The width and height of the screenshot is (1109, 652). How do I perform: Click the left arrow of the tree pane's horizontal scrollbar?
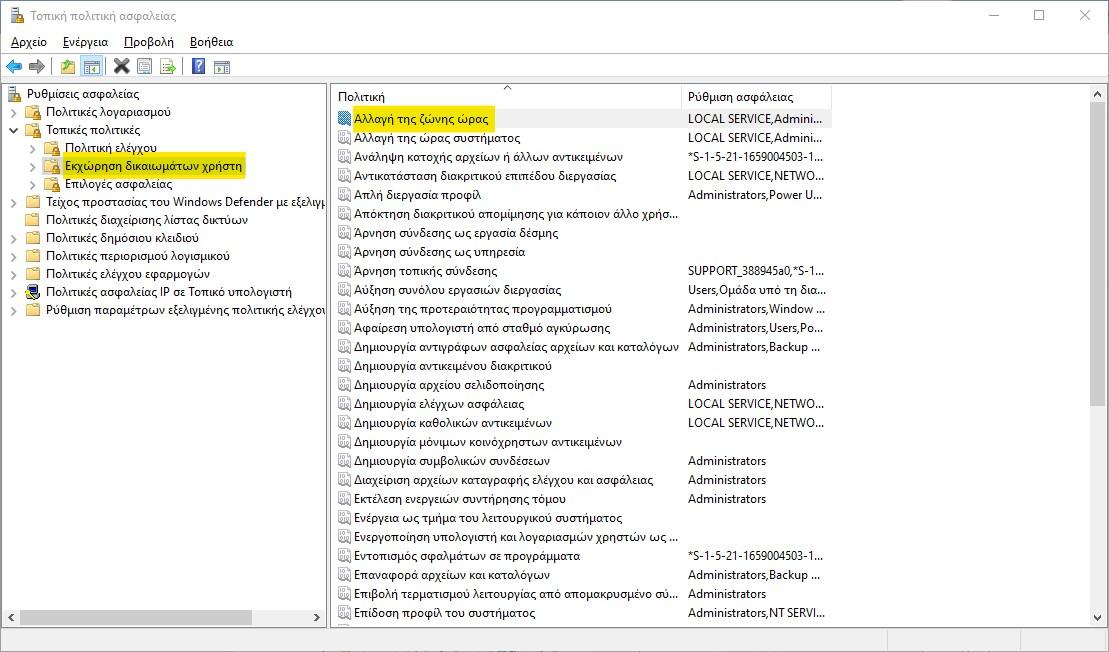tap(11, 617)
